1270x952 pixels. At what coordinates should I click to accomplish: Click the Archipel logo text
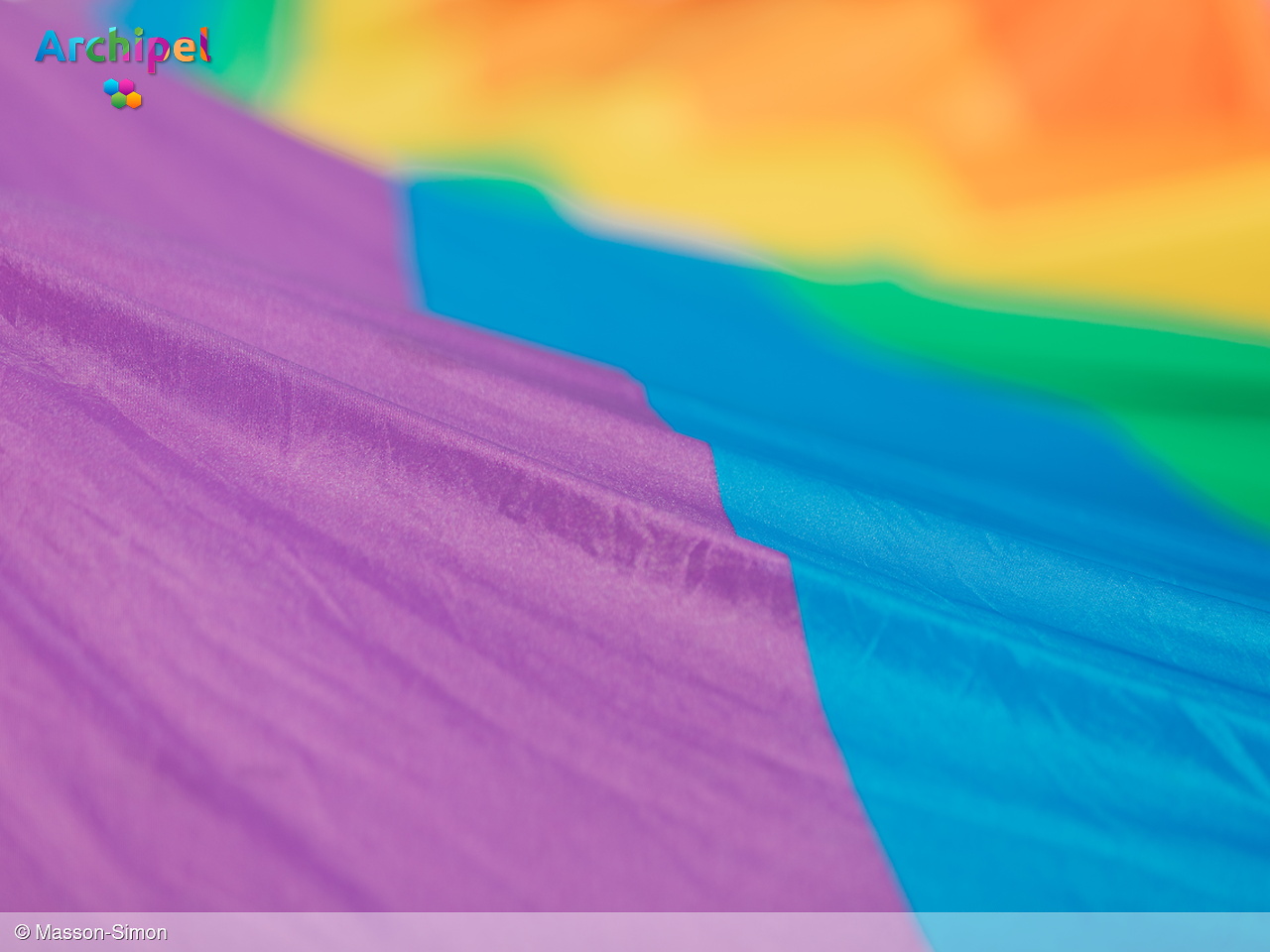click(x=123, y=48)
